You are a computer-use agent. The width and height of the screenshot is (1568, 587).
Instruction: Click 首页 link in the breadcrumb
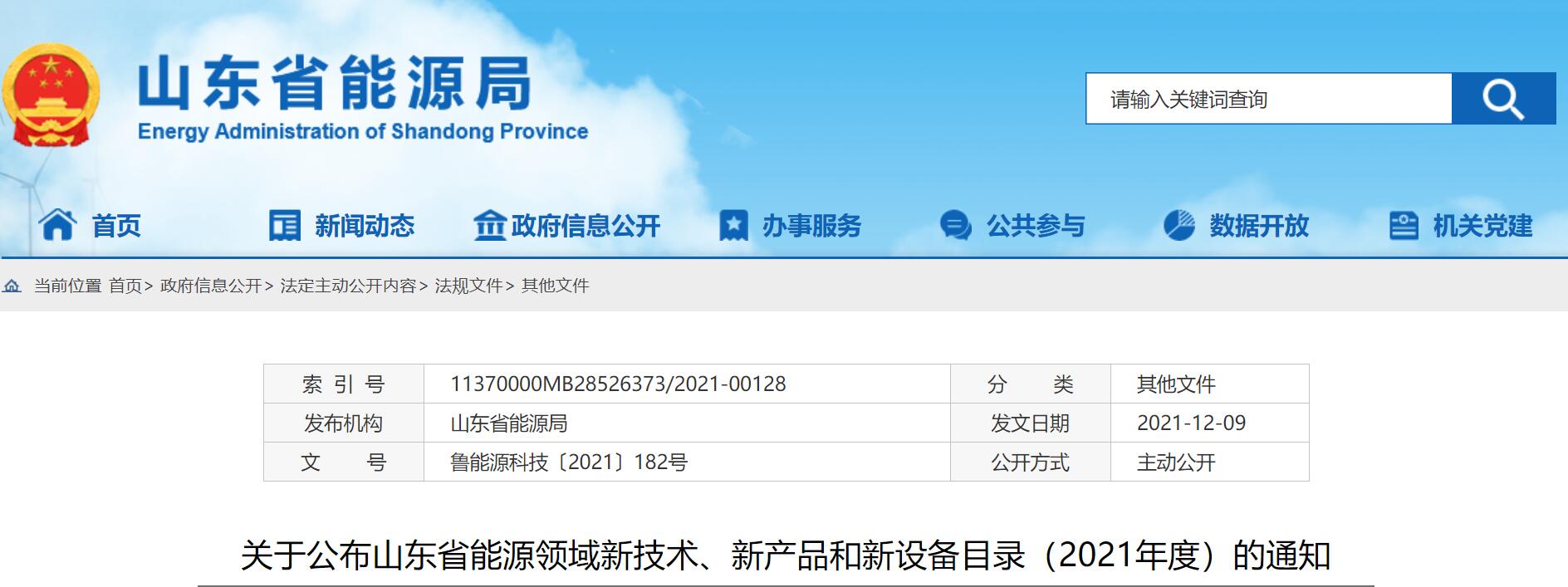(125, 286)
